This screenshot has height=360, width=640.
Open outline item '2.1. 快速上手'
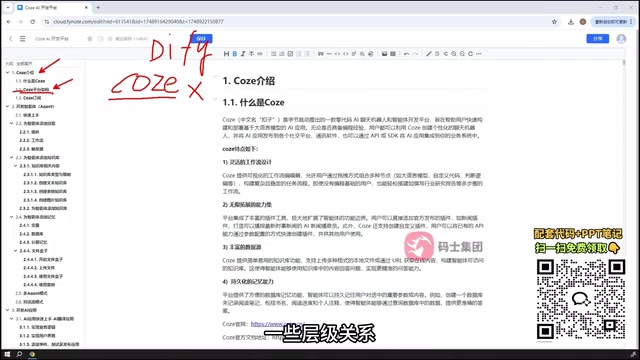click(27, 115)
